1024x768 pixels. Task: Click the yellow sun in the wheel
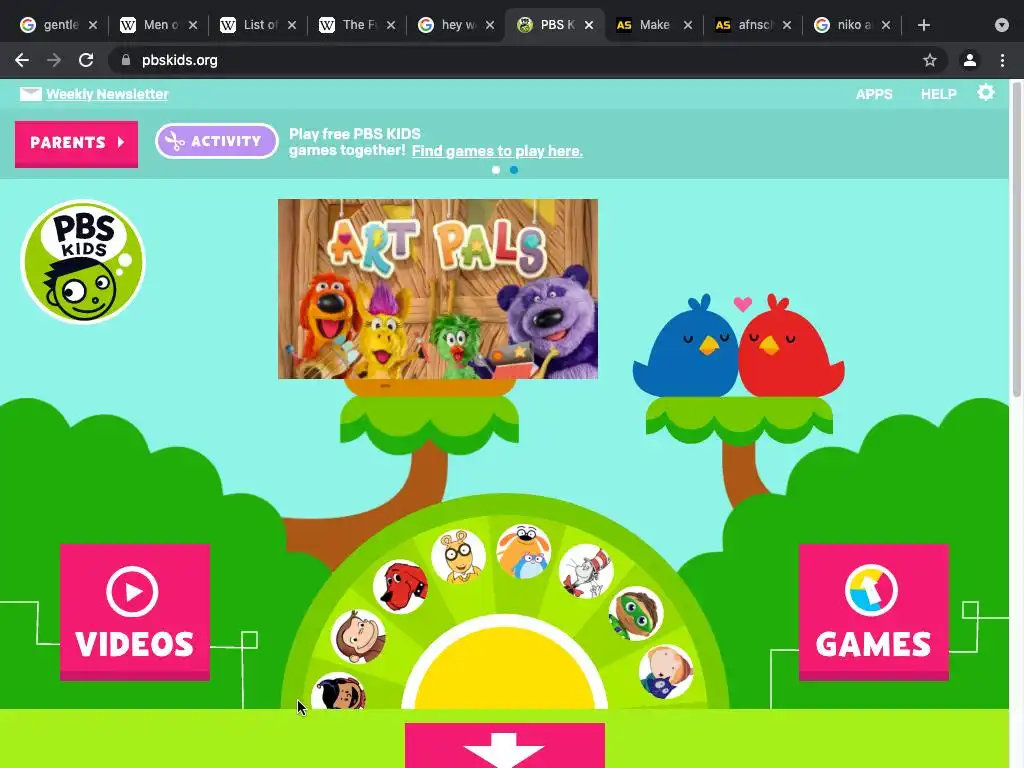click(x=505, y=666)
